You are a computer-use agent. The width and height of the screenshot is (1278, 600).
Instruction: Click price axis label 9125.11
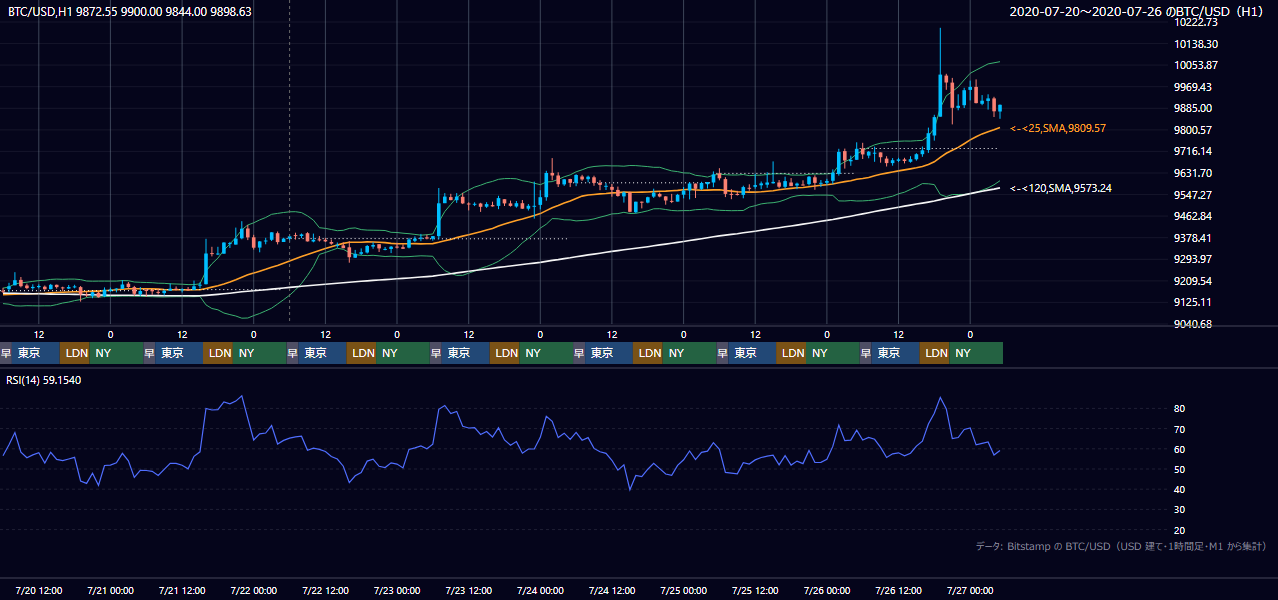coord(1193,302)
